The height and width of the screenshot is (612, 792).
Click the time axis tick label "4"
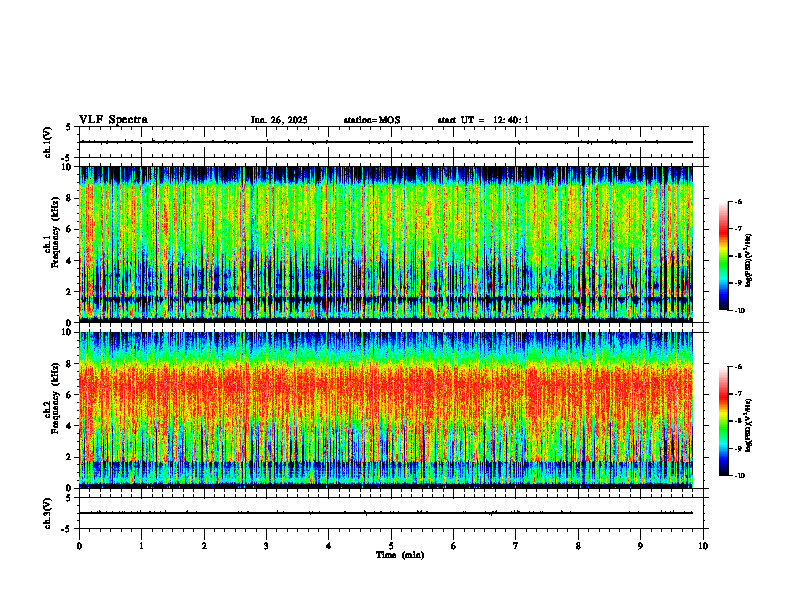(329, 546)
